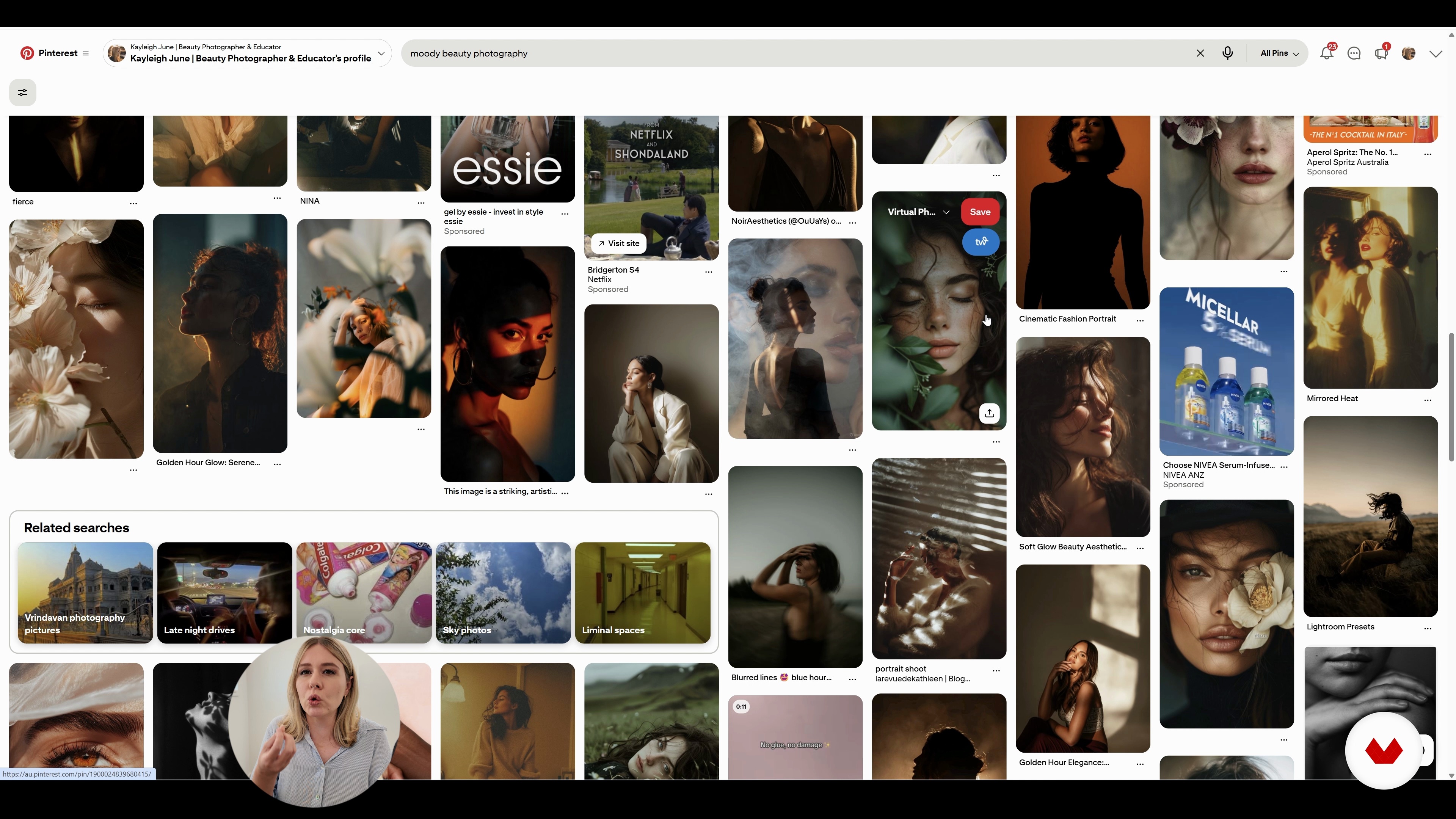1456x819 pixels.
Task: Click the search field with 'moody beauty photography'
Action: coord(797,53)
